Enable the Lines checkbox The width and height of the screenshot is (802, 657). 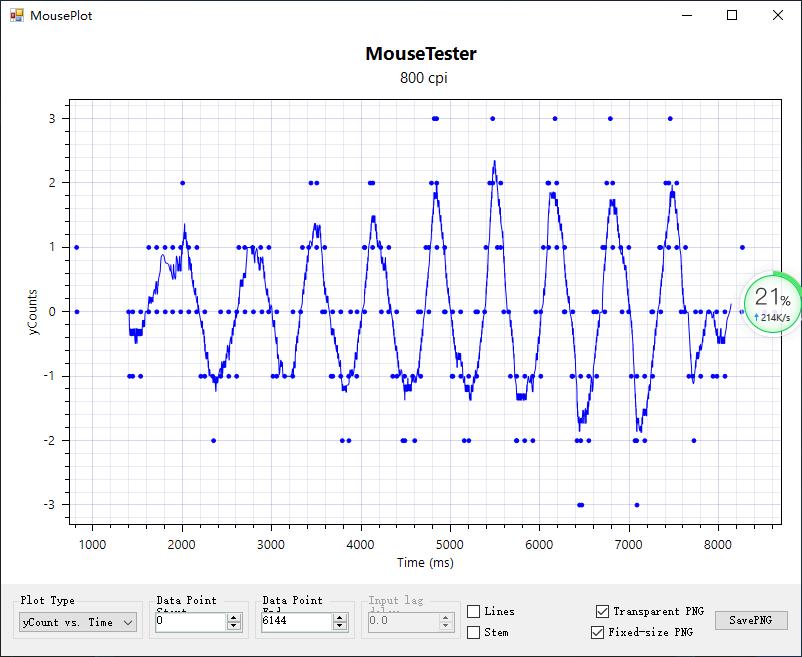(474, 611)
